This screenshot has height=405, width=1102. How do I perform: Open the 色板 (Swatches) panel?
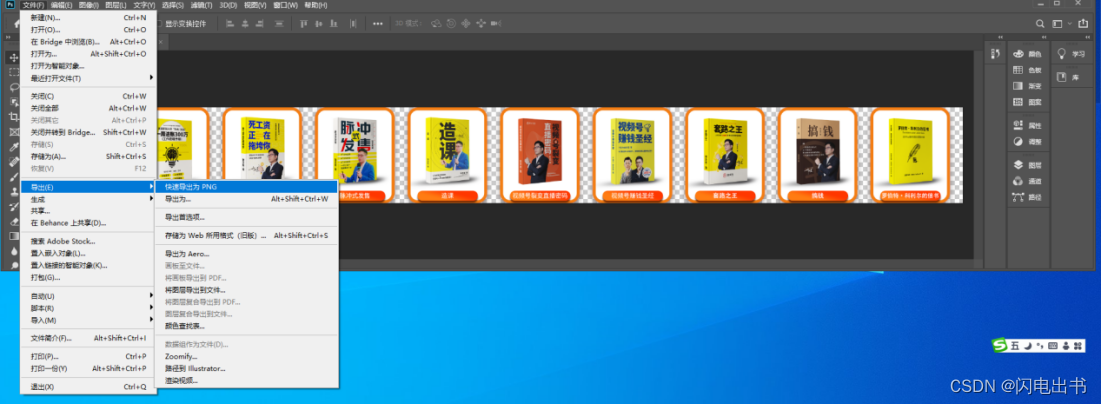(x=1027, y=70)
